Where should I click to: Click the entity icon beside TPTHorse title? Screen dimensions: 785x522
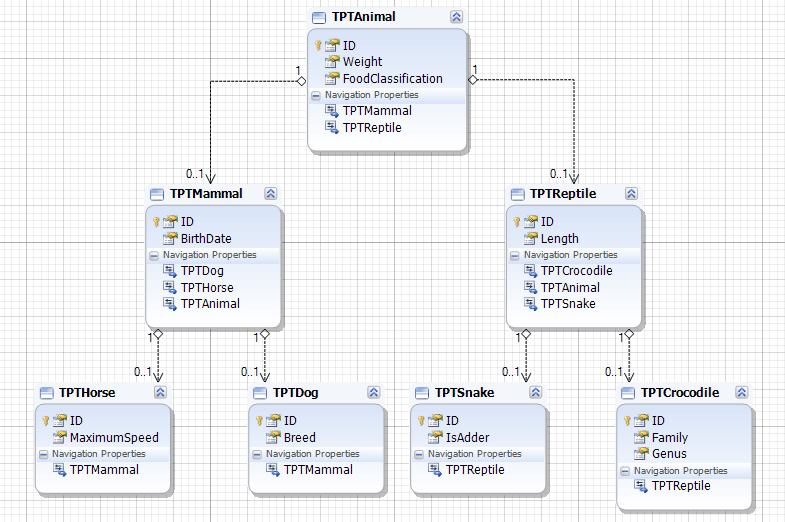coord(47,393)
